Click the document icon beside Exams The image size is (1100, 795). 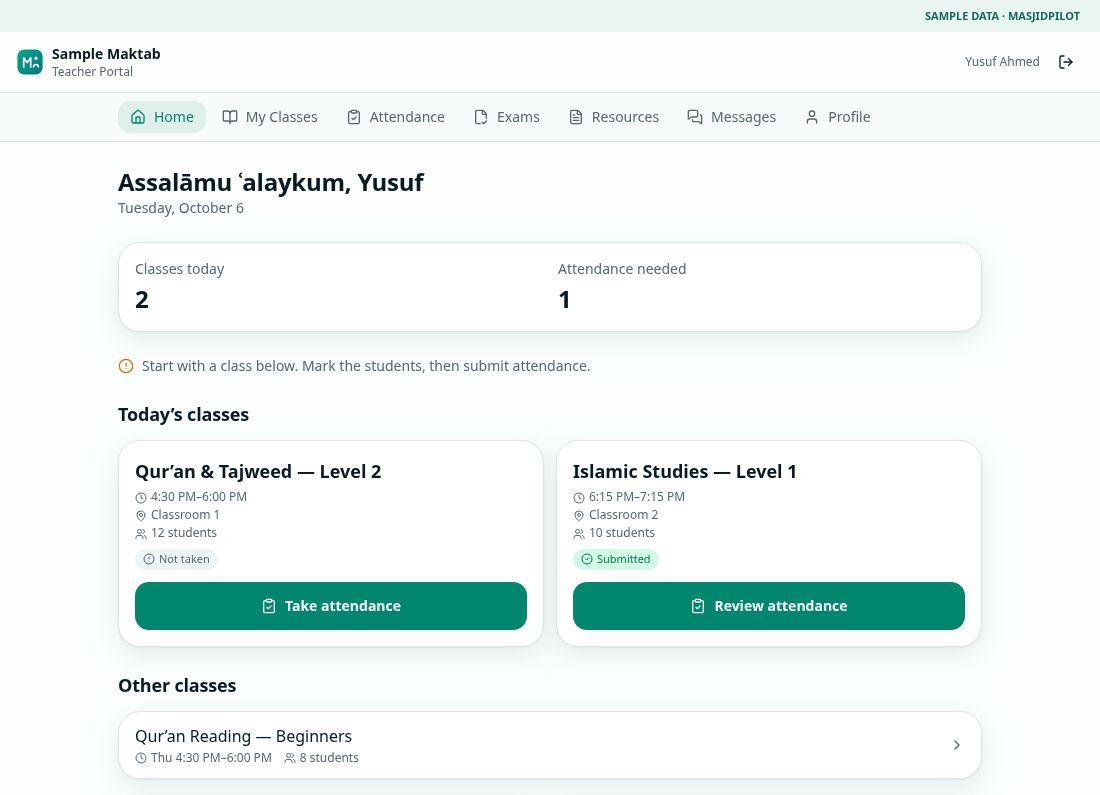[481, 117]
